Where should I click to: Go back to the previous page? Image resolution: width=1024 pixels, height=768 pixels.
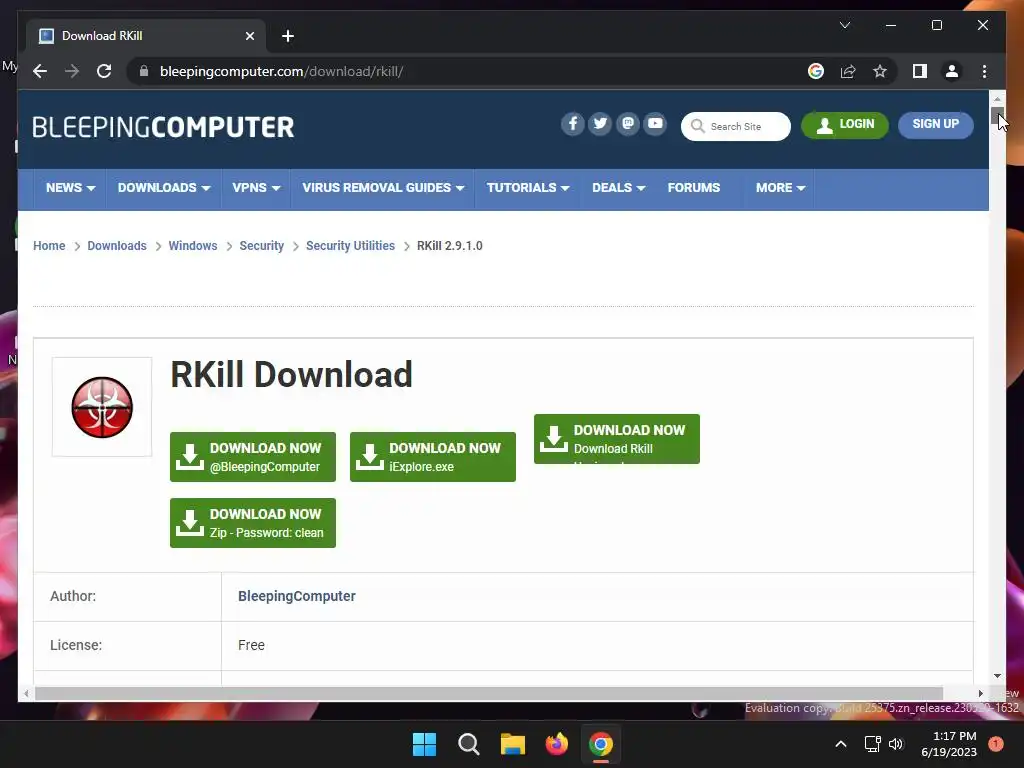40,71
